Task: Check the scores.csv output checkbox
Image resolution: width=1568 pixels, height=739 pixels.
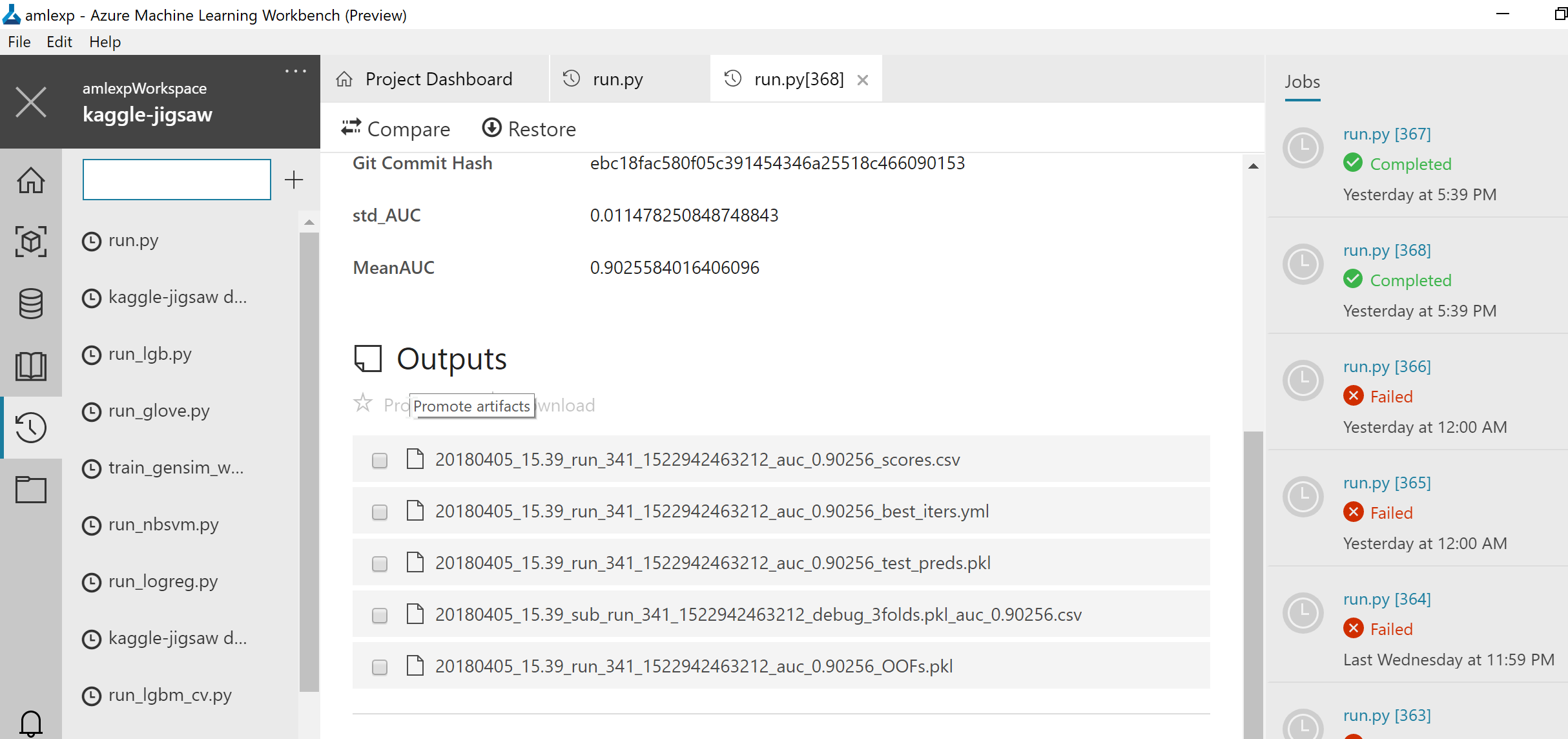Action: (380, 460)
